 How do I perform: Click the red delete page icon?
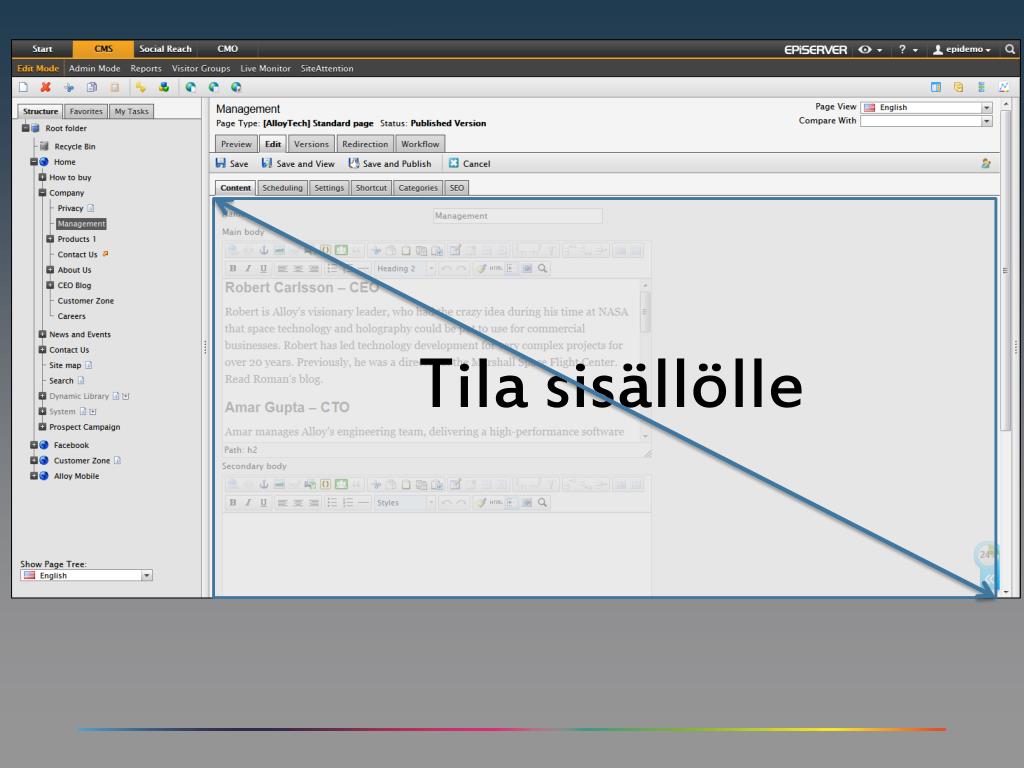pos(46,87)
